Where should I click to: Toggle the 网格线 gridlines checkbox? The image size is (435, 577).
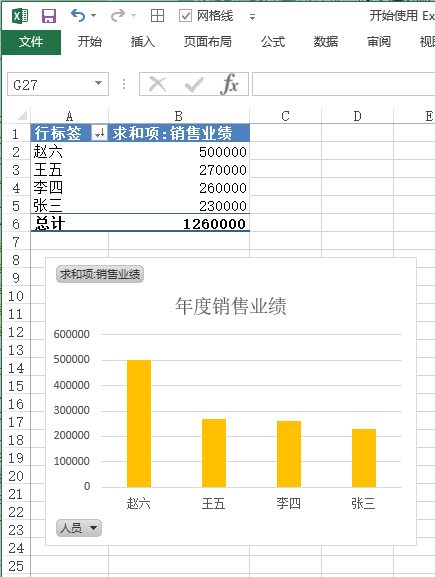pyautogui.click(x=185, y=16)
